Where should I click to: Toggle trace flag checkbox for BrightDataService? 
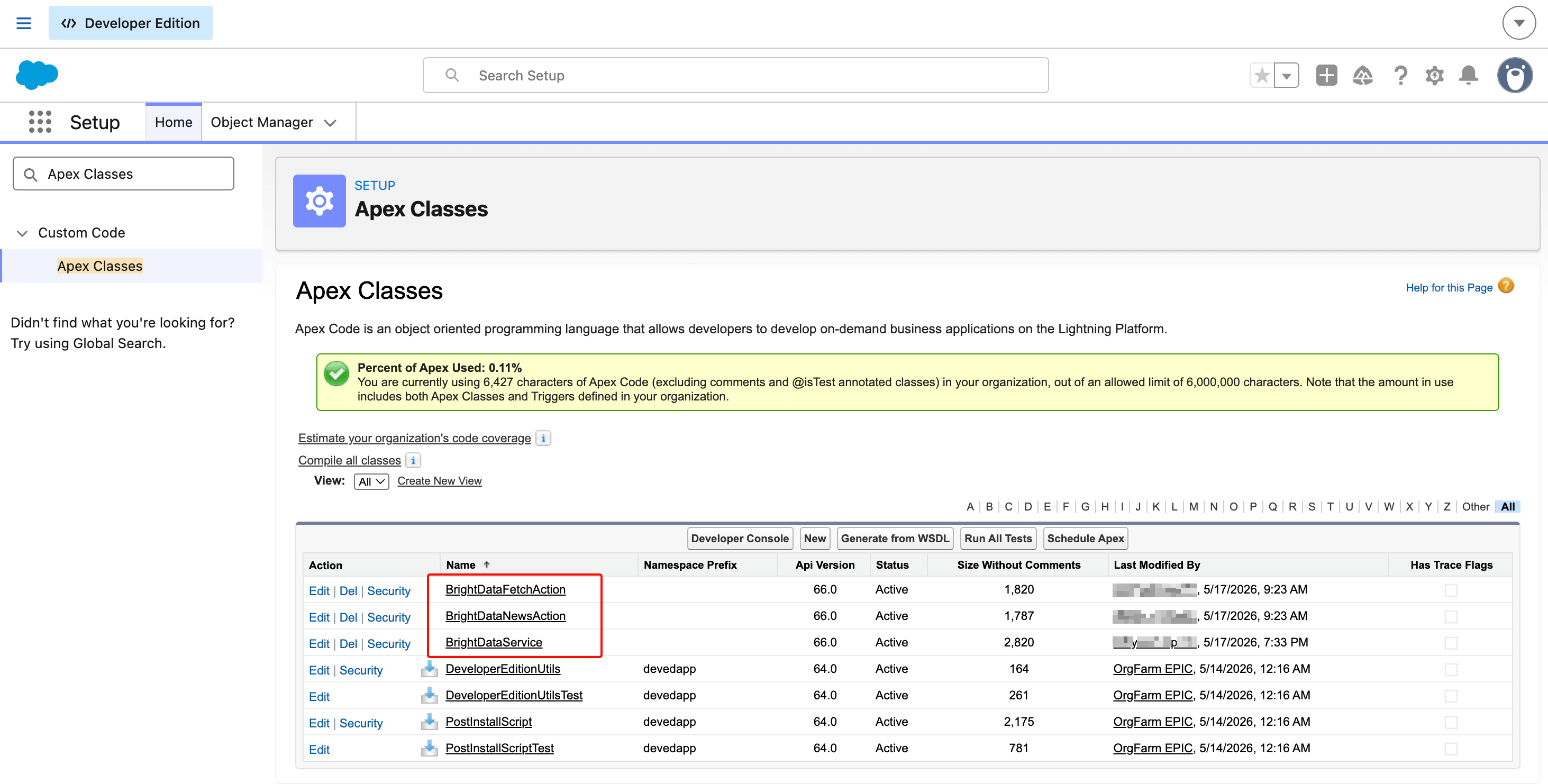(1451, 643)
